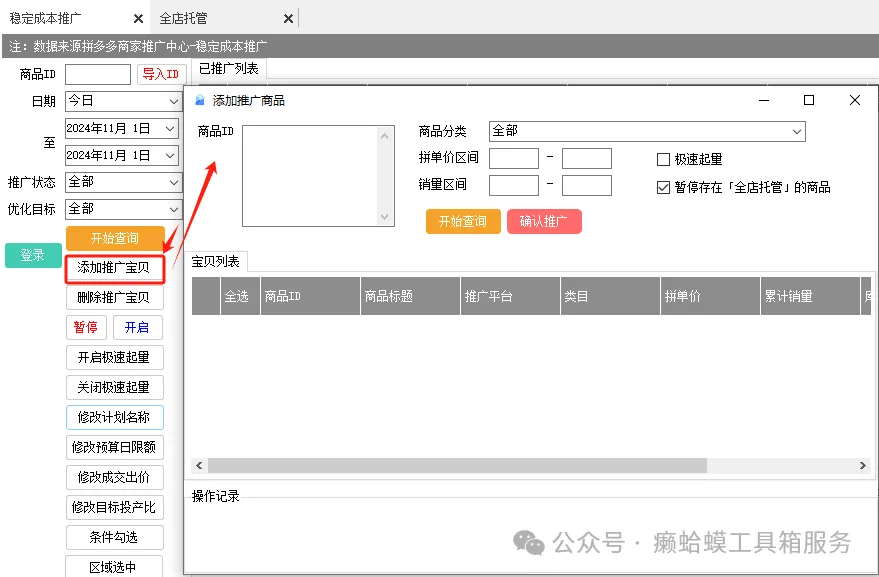The image size is (879, 577).
Task: Click the 累计销量 column header
Action: click(810, 296)
